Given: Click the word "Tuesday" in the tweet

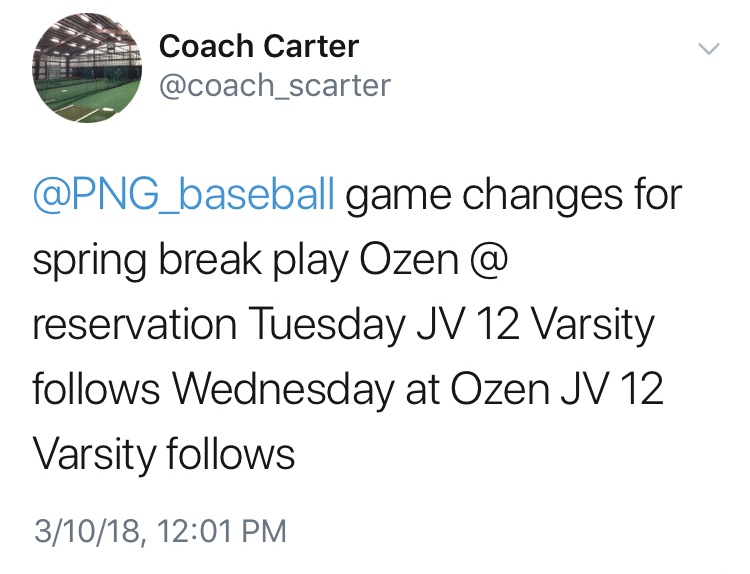Looking at the screenshot, I should point(328,327).
